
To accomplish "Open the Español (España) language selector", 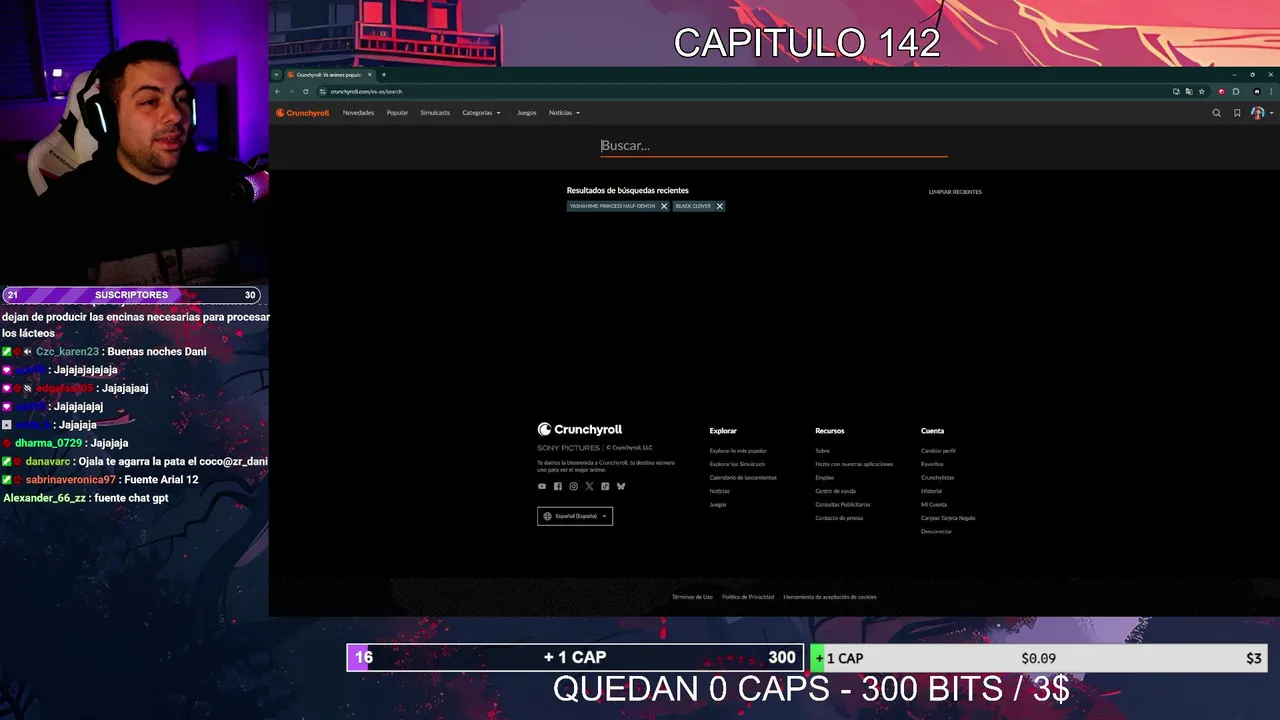I will click(575, 516).
